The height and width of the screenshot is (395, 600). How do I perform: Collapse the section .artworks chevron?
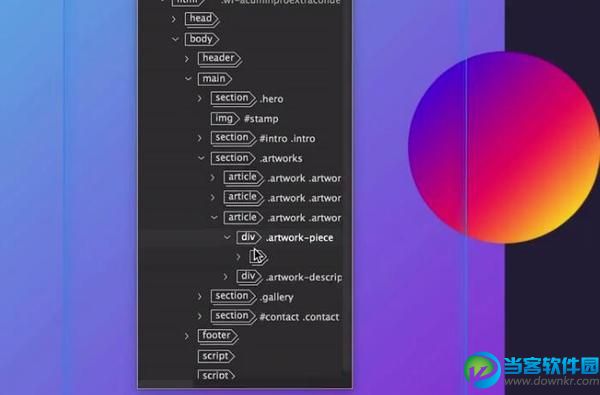201,158
